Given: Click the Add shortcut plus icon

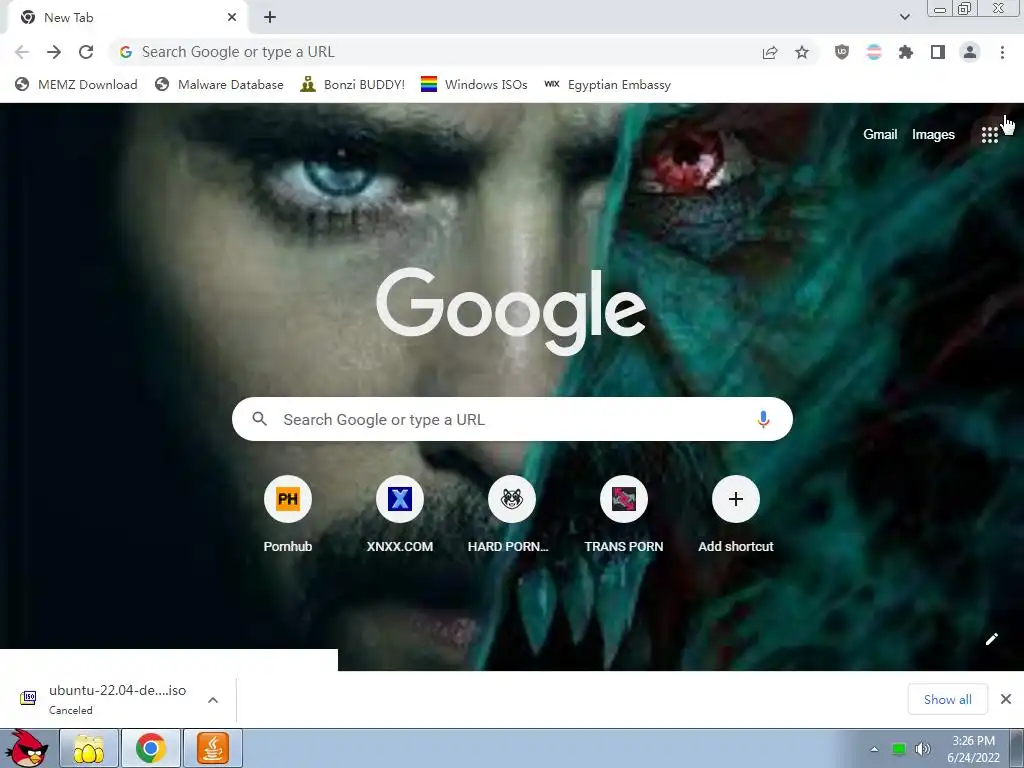Looking at the screenshot, I should click(736, 499).
